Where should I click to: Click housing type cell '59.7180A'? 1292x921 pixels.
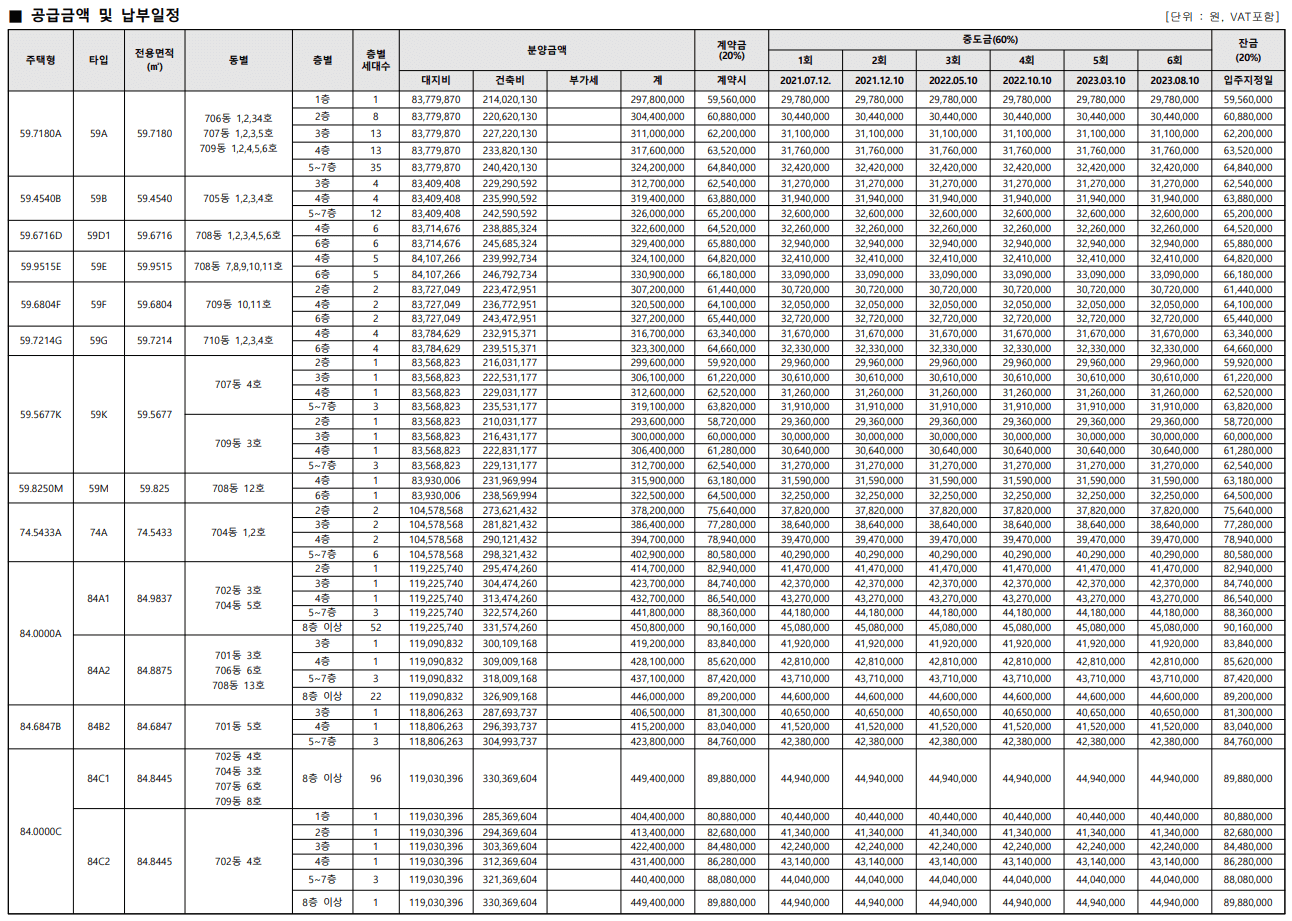pos(41,133)
